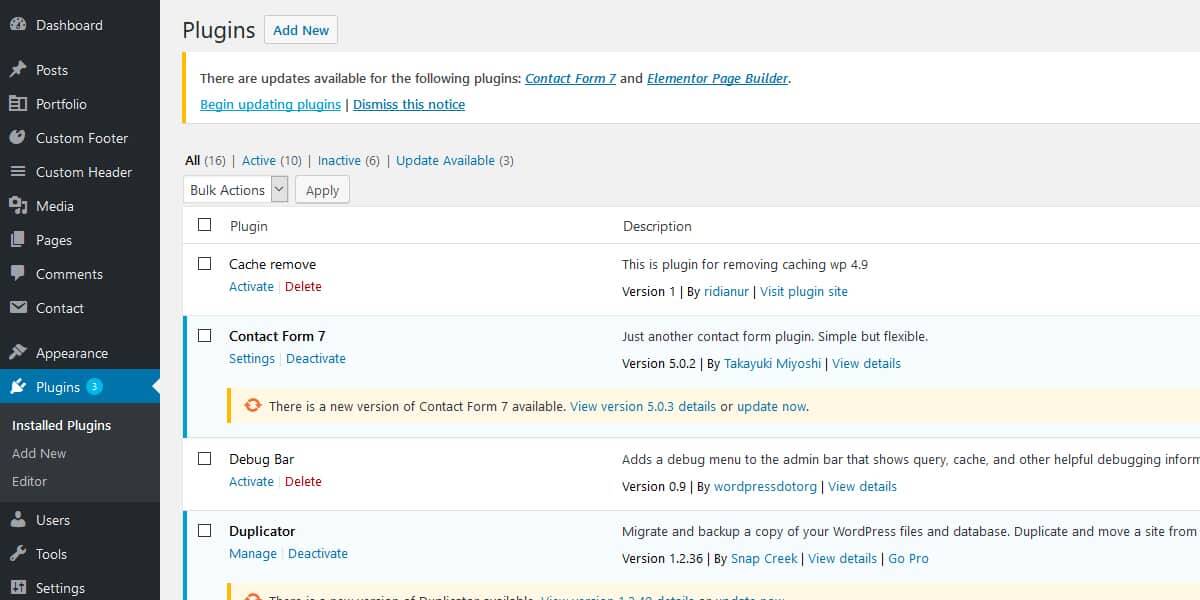Tick the Duplicator plugin checkbox
The image size is (1200, 600).
(205, 530)
